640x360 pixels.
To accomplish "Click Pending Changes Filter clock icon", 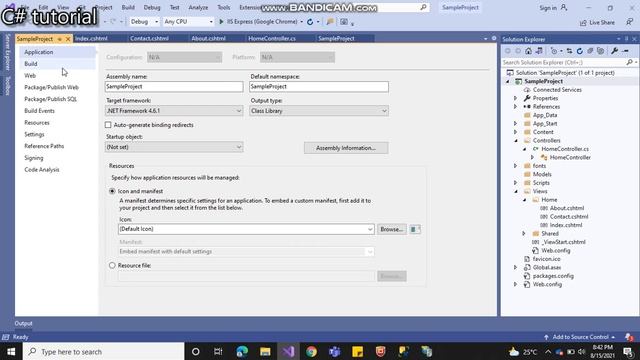I will (554, 51).
